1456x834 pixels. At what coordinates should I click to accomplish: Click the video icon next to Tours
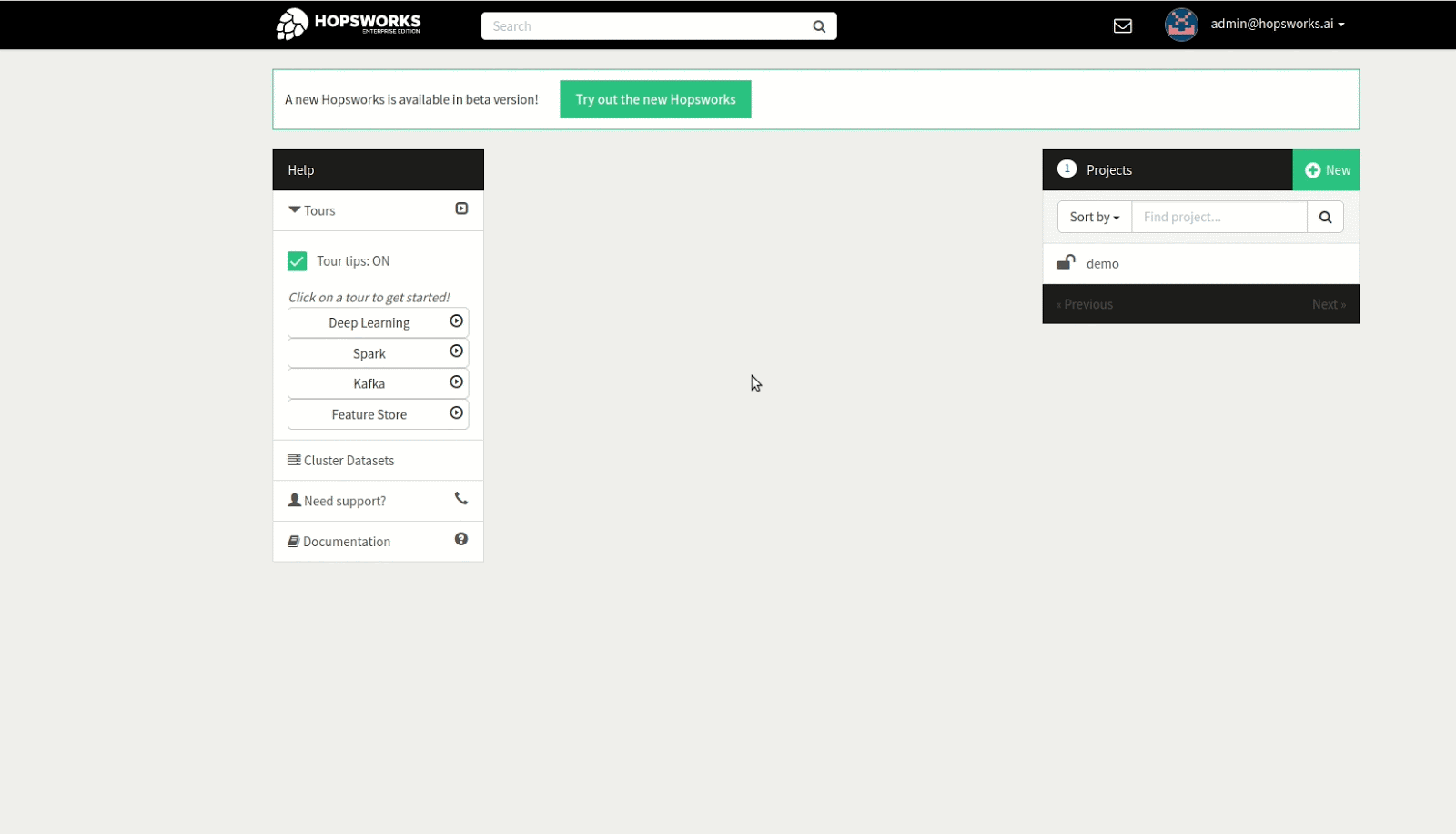point(460,208)
